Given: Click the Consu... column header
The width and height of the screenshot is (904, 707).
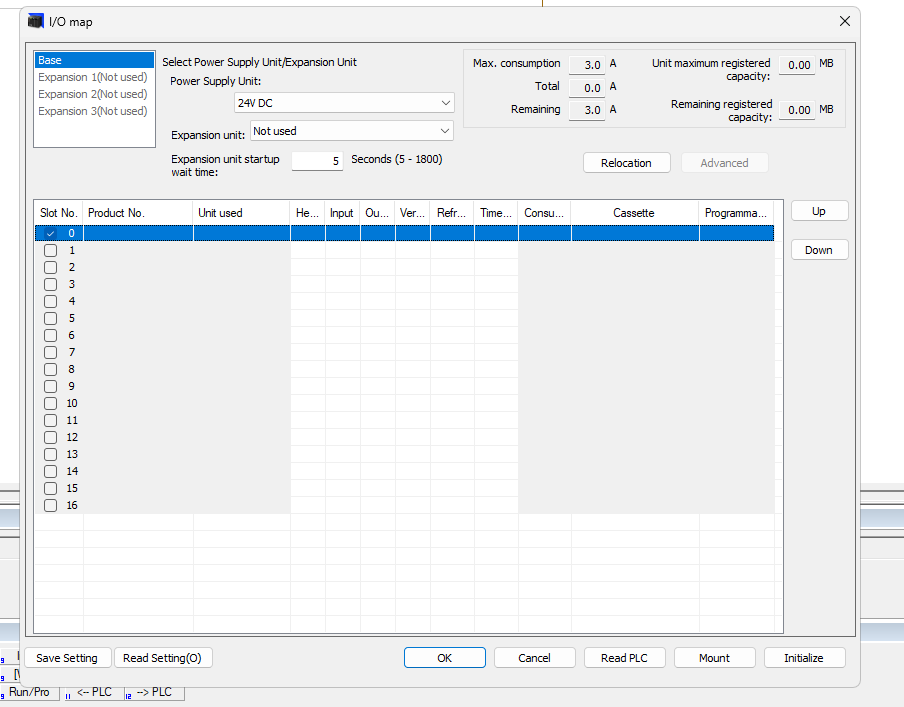Looking at the screenshot, I should pyautogui.click(x=544, y=213).
